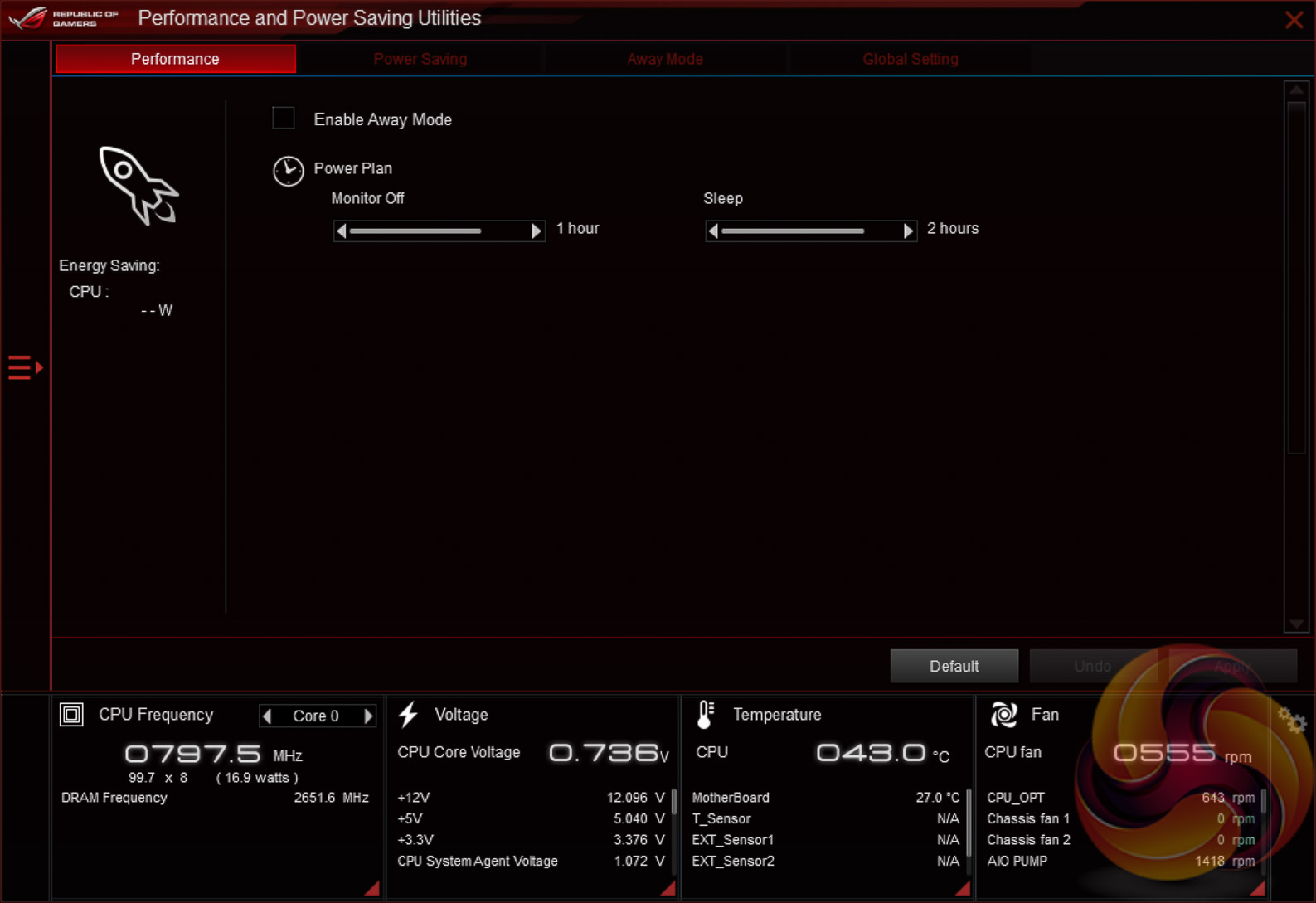Click the Voltage lightning bolt icon
The width and height of the screenshot is (1316, 903).
tap(408, 714)
